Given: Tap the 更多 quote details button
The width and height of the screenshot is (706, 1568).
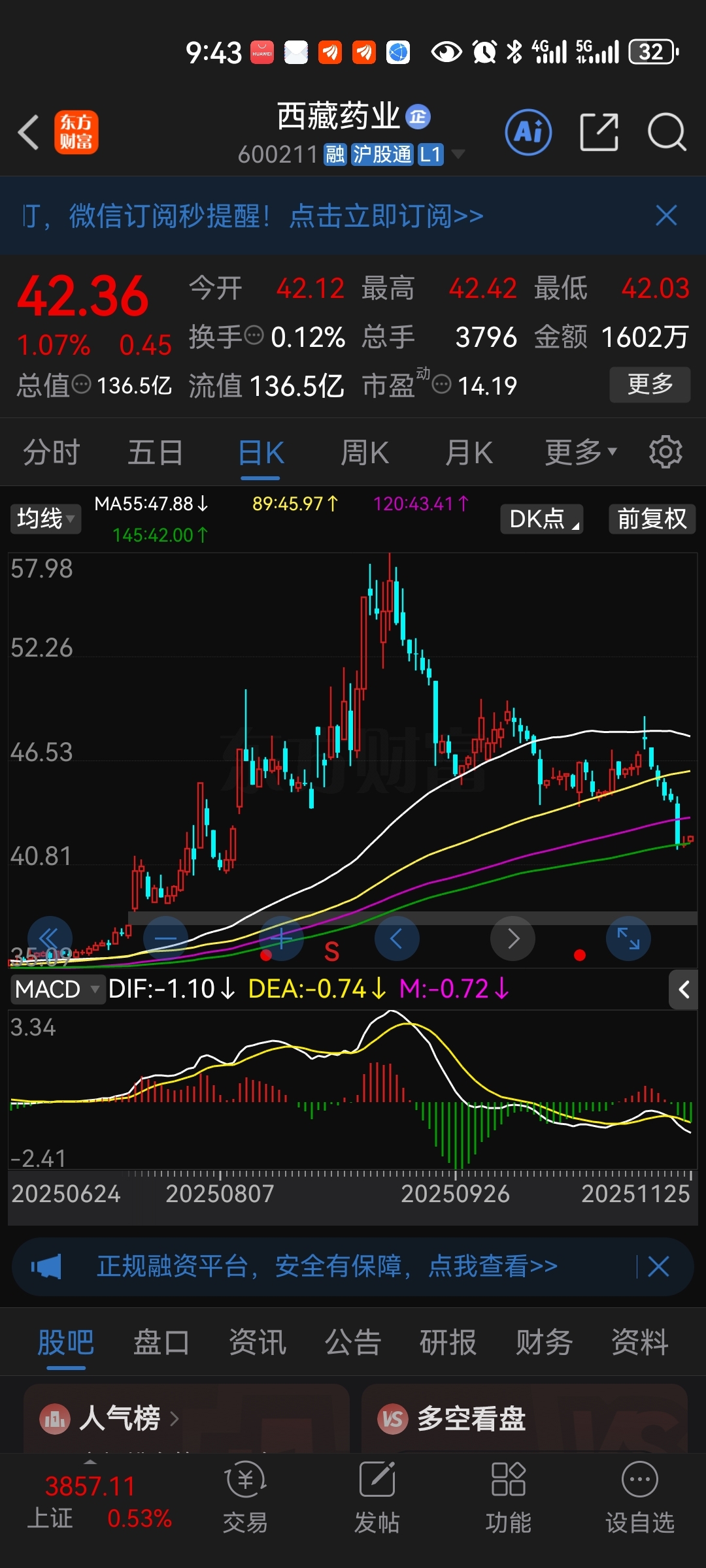Looking at the screenshot, I should pyautogui.click(x=650, y=384).
